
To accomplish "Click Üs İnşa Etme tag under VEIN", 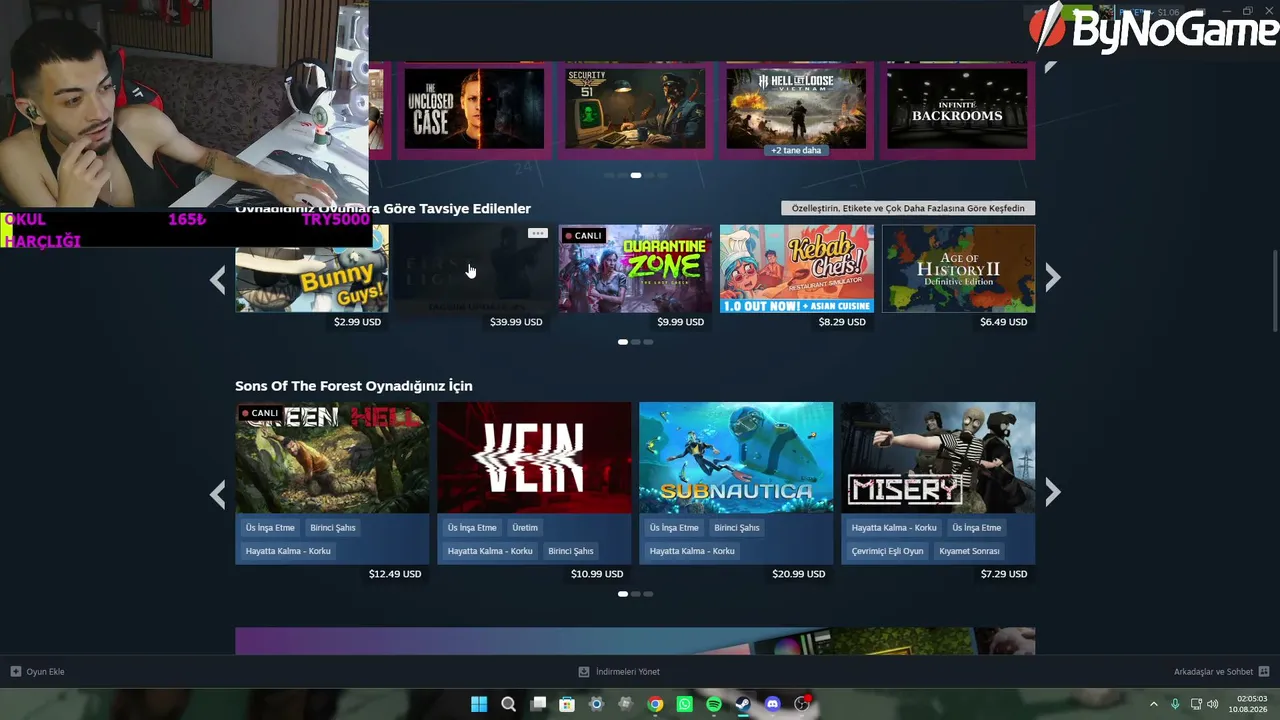I will 472,528.
